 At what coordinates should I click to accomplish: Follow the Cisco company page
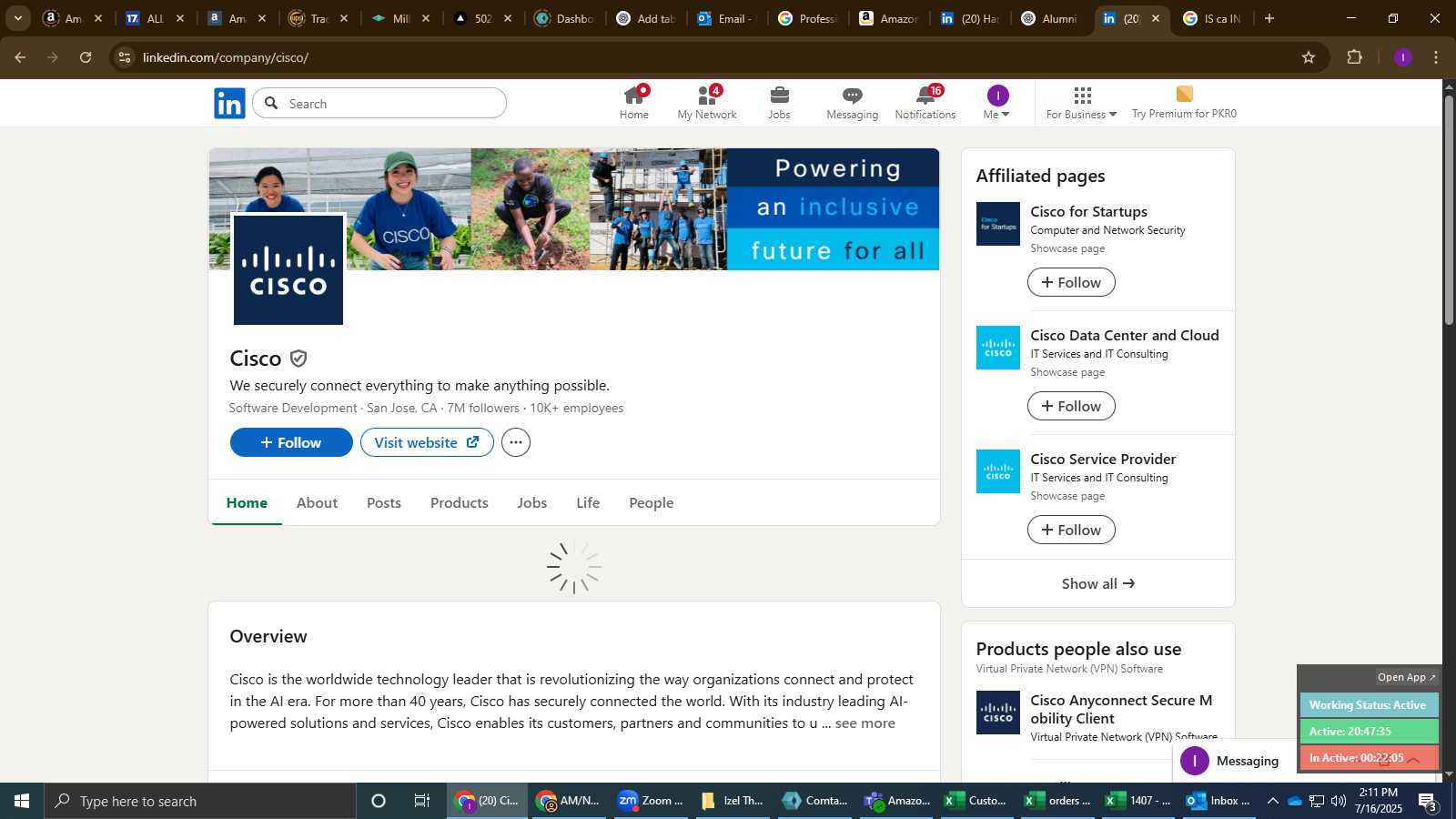click(291, 442)
